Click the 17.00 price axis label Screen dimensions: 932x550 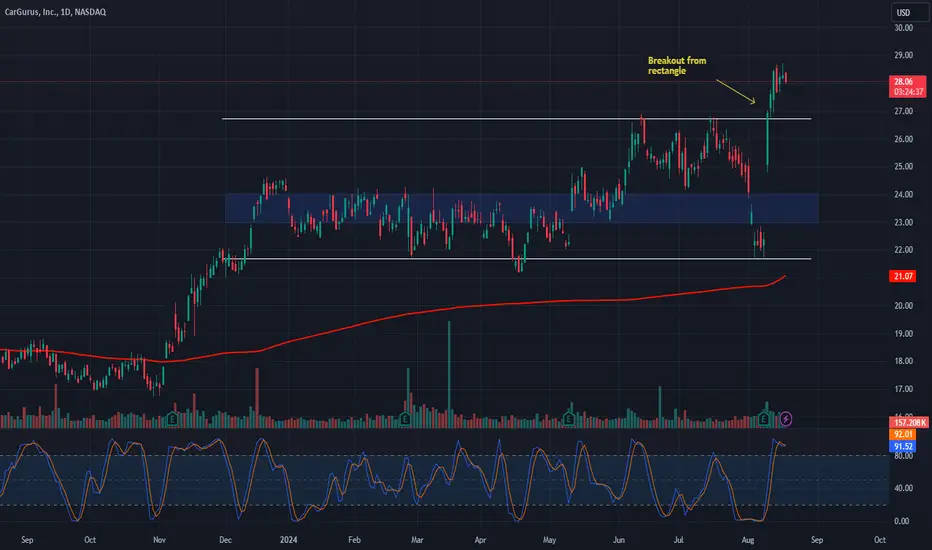click(x=903, y=389)
